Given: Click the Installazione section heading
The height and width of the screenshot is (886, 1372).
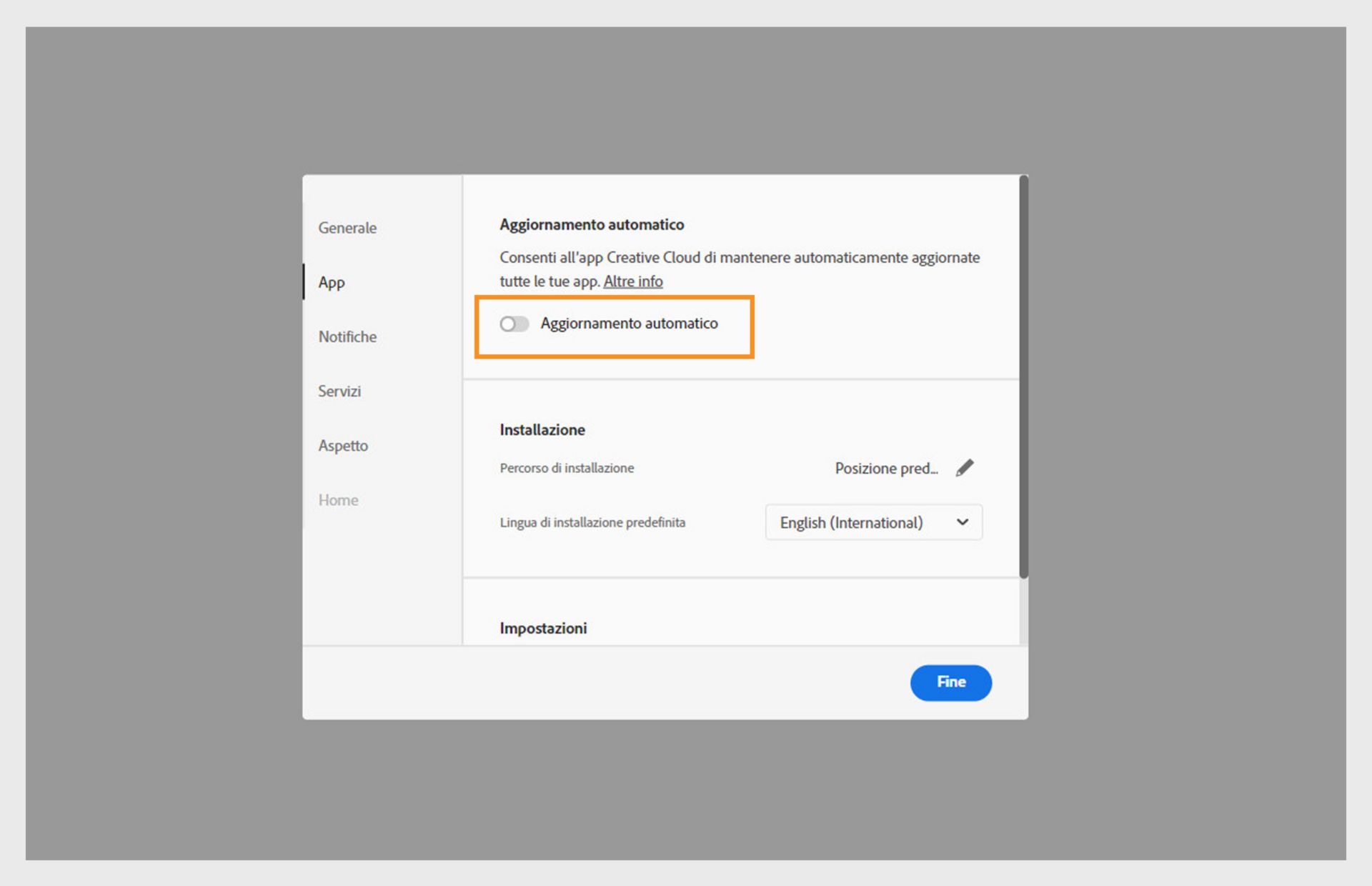Looking at the screenshot, I should tap(542, 429).
